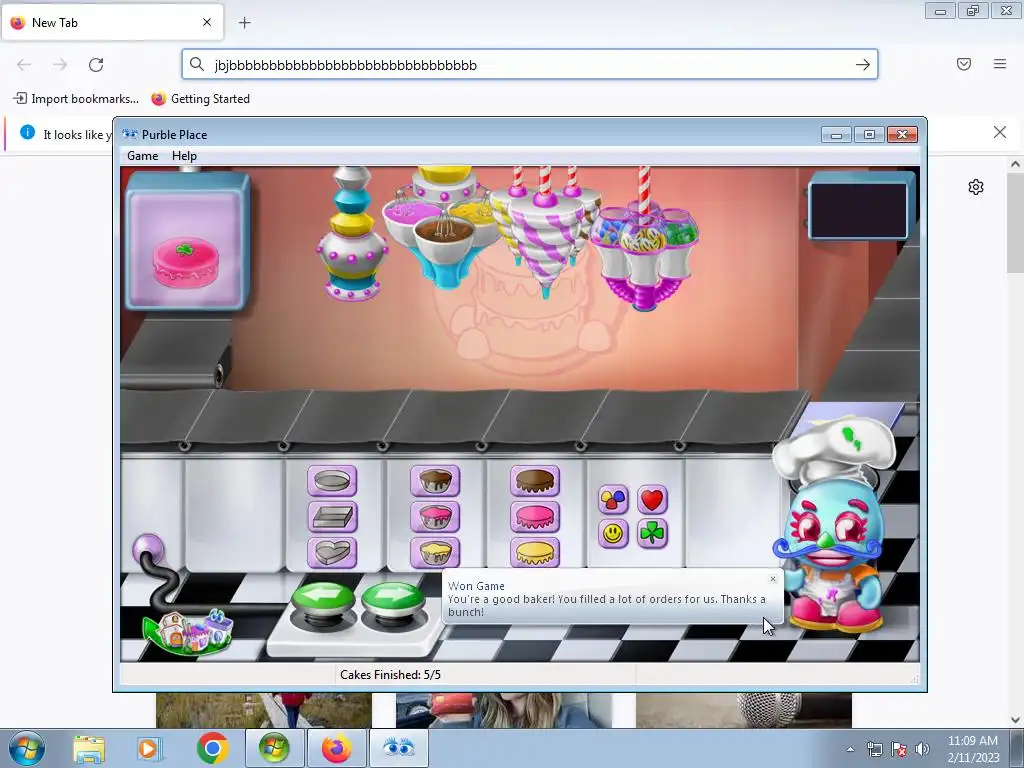Open the Game menu

pos(142,156)
